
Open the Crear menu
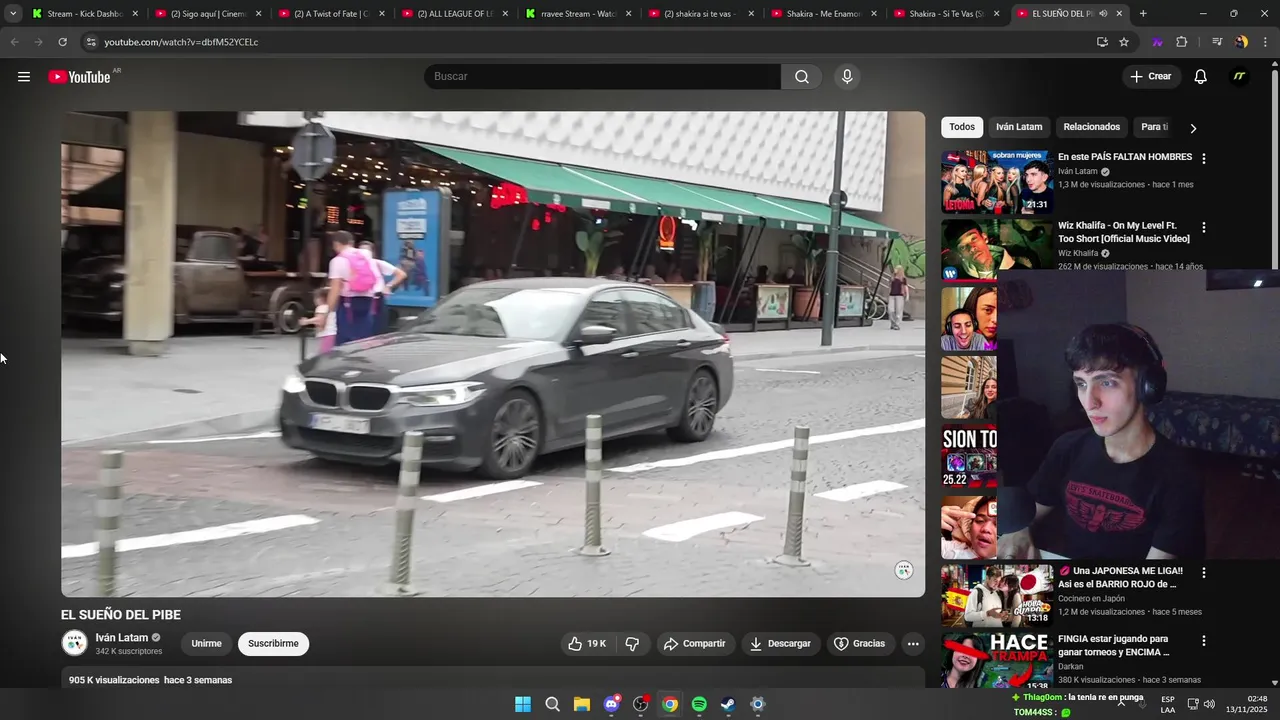(1151, 77)
